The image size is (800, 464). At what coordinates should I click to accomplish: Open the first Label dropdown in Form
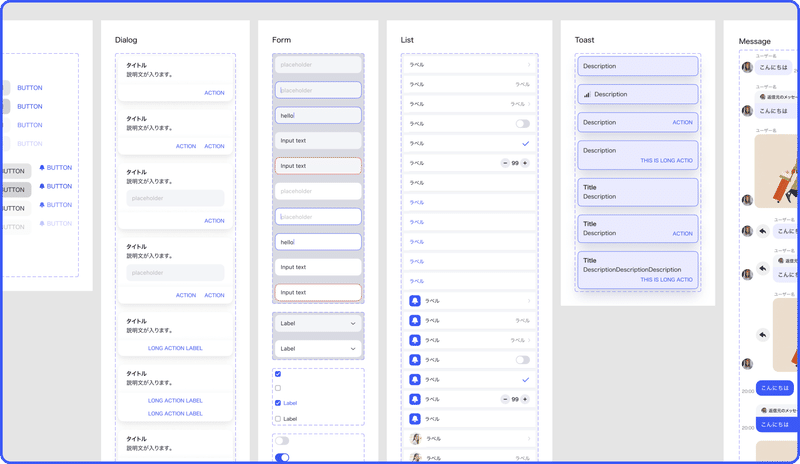(x=318, y=324)
